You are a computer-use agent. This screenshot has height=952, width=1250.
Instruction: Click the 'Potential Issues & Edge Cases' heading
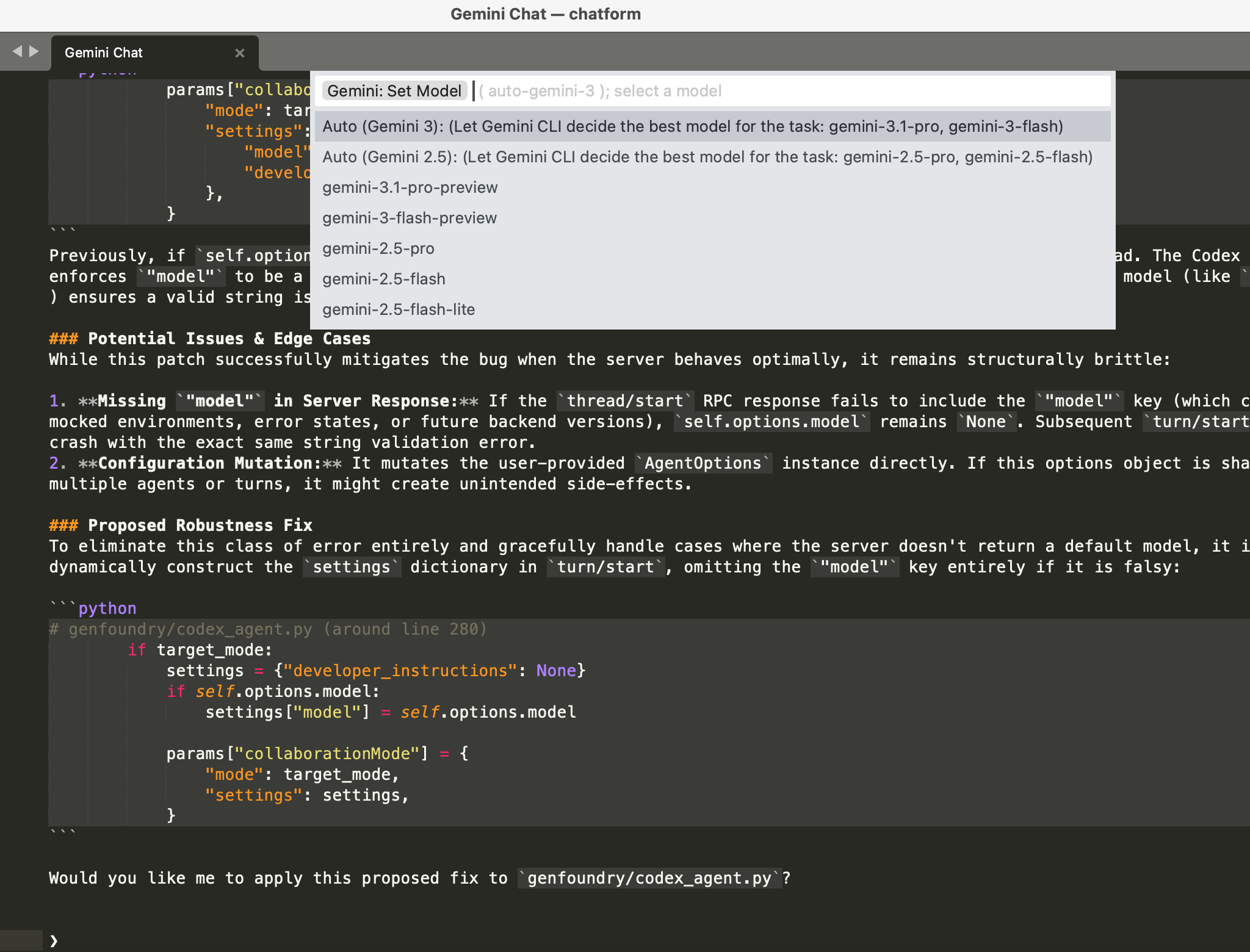pyautogui.click(x=210, y=339)
